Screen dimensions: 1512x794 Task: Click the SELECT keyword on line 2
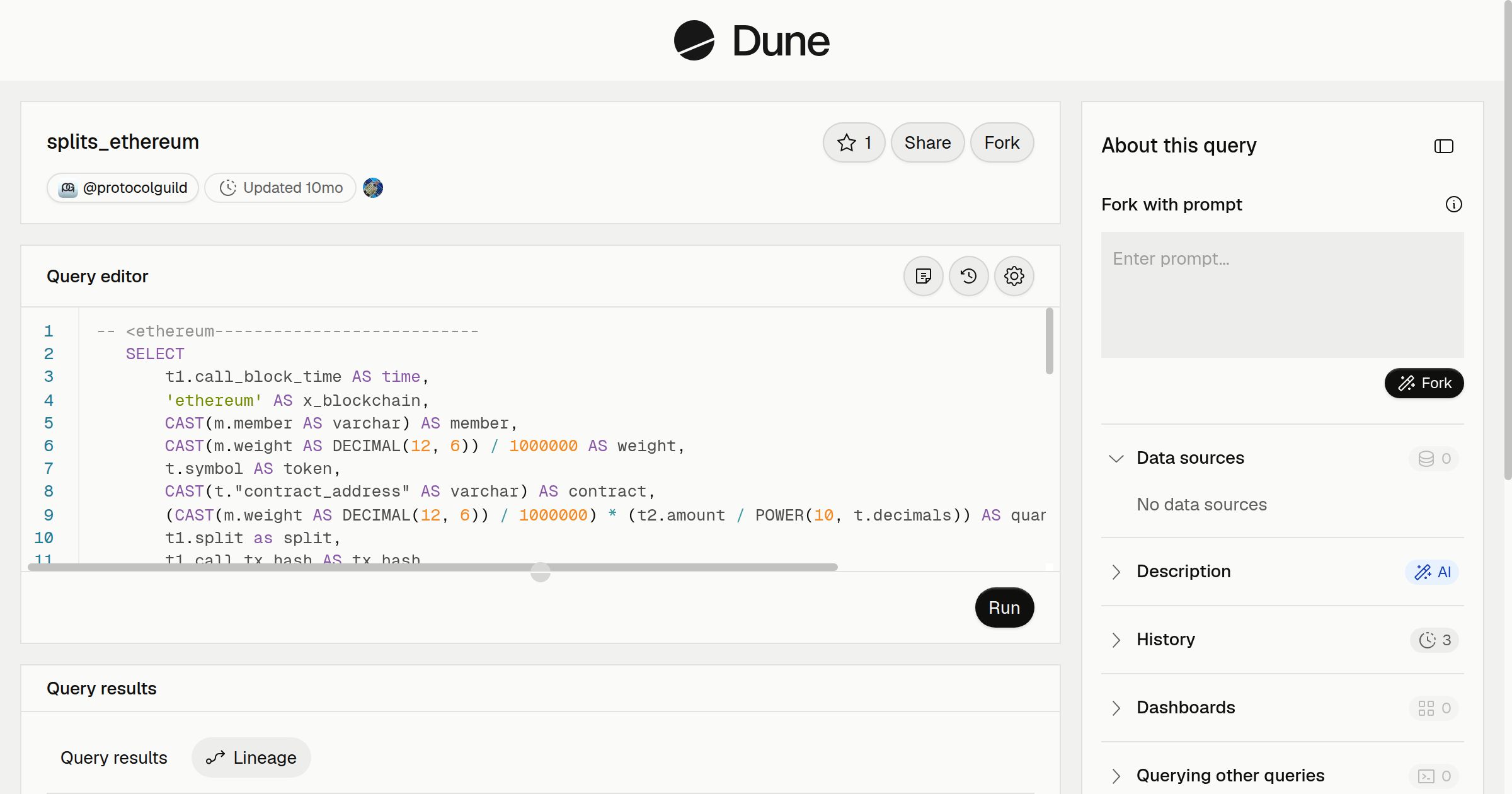coord(155,354)
